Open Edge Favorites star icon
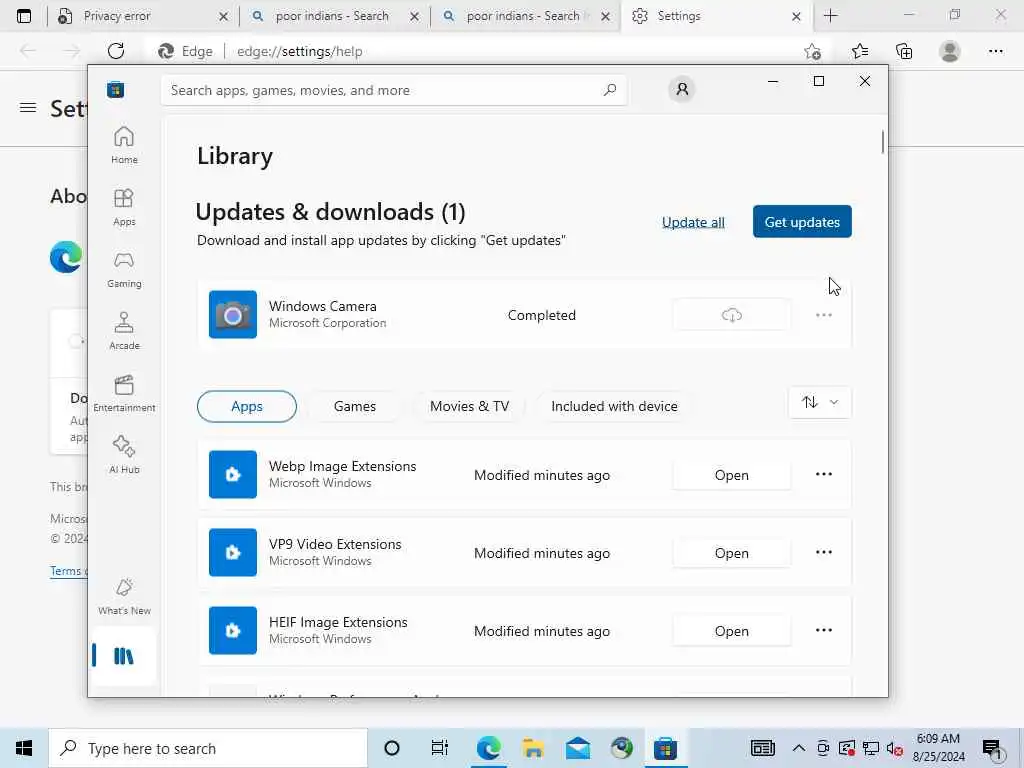This screenshot has height=768, width=1024. (859, 51)
